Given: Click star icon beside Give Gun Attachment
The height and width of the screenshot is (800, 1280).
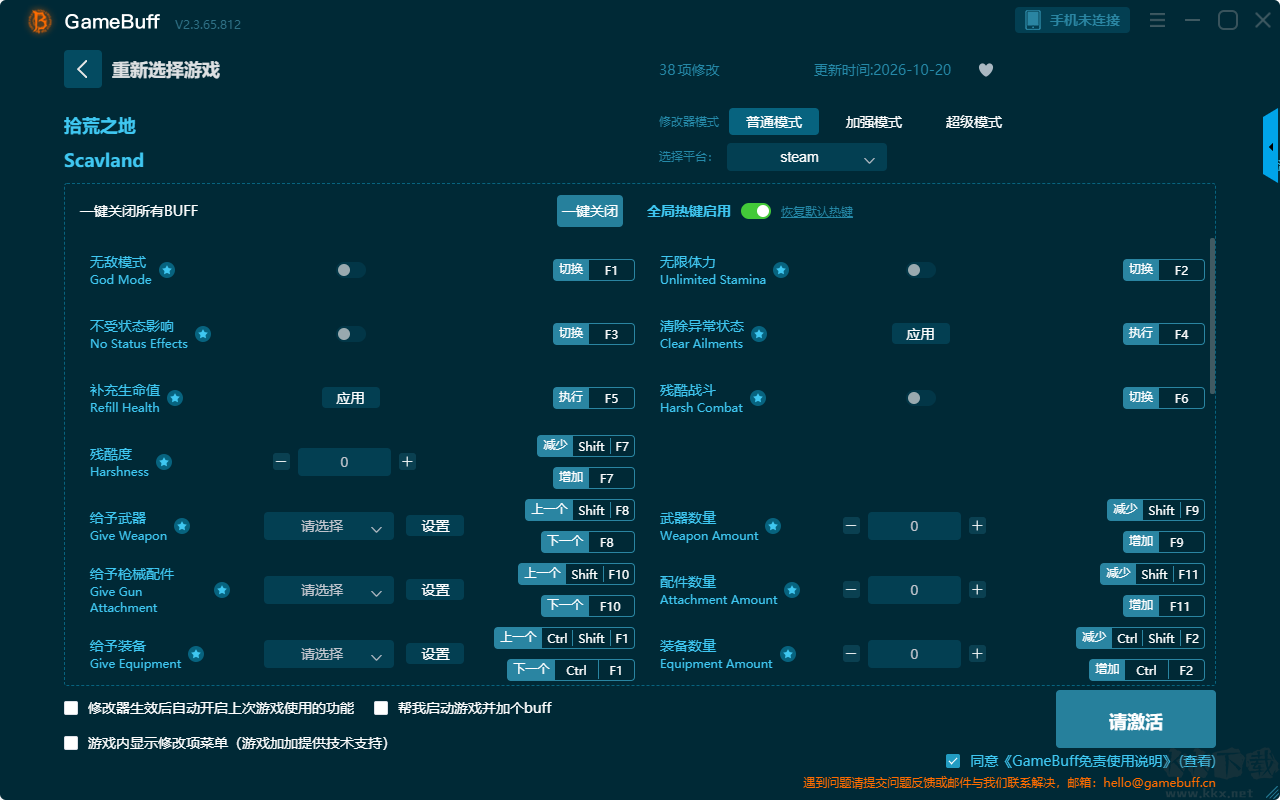Looking at the screenshot, I should [x=222, y=590].
